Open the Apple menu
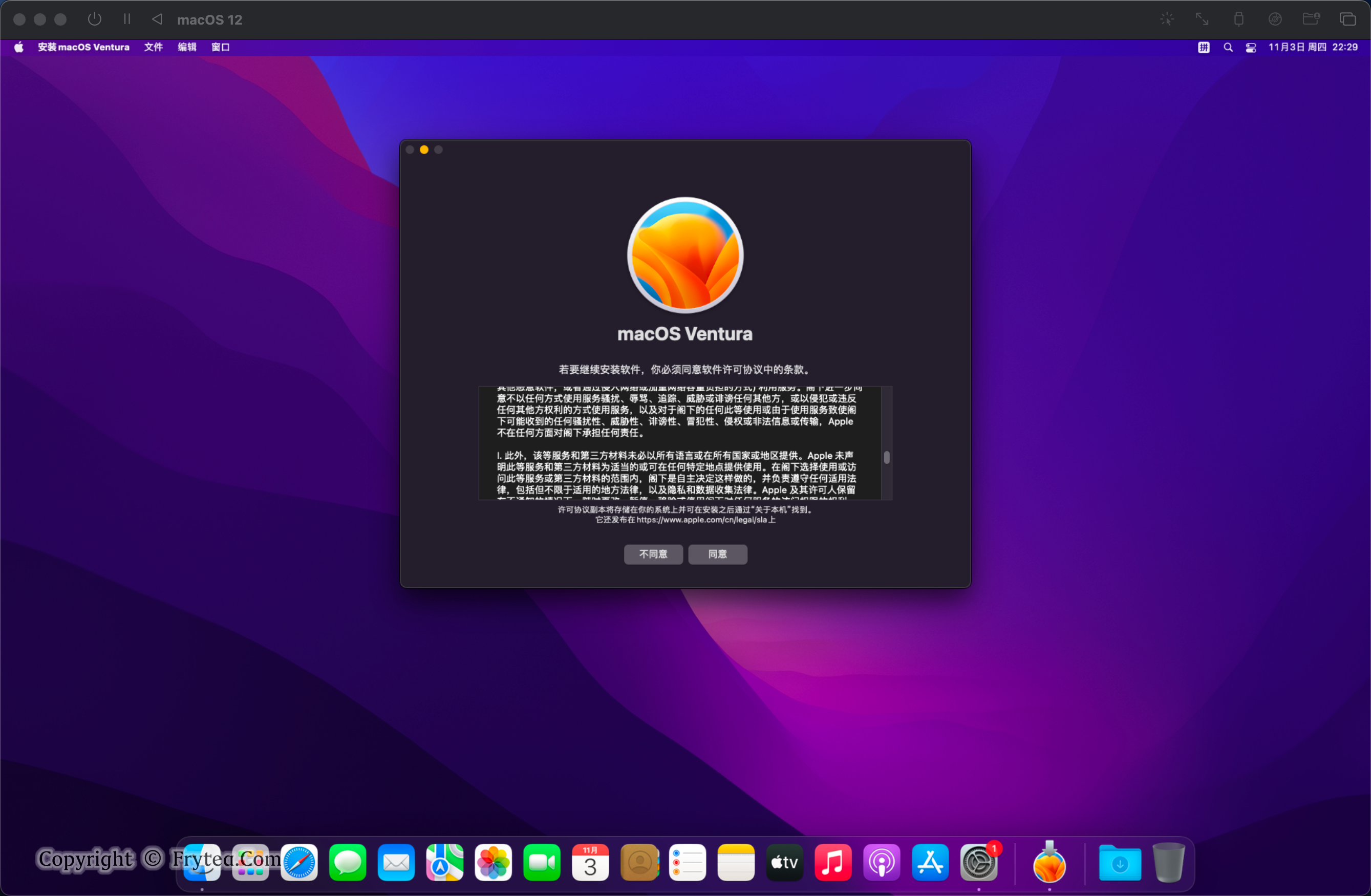Image resolution: width=1371 pixels, height=896 pixels. (x=19, y=47)
